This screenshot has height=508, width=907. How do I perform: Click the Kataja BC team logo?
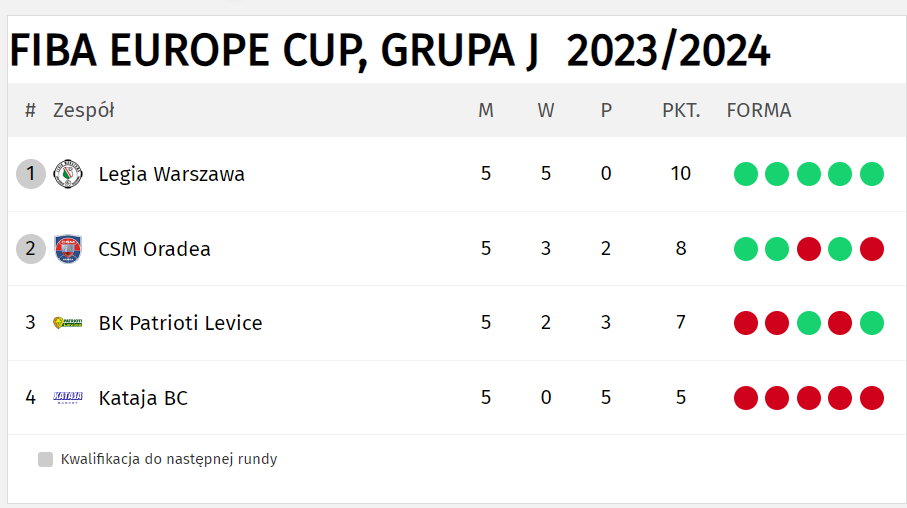click(68, 397)
